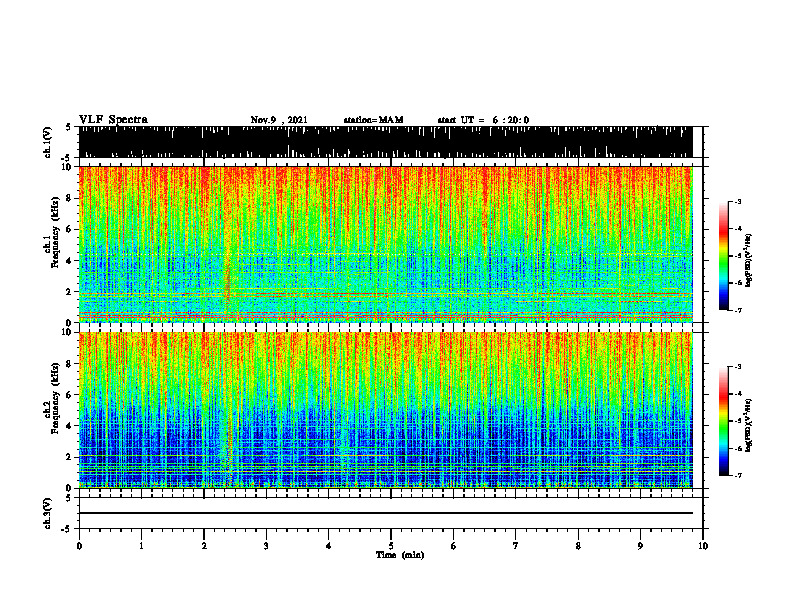792x612 pixels.
Task: Click time axis tick label "9"
Action: (640, 546)
